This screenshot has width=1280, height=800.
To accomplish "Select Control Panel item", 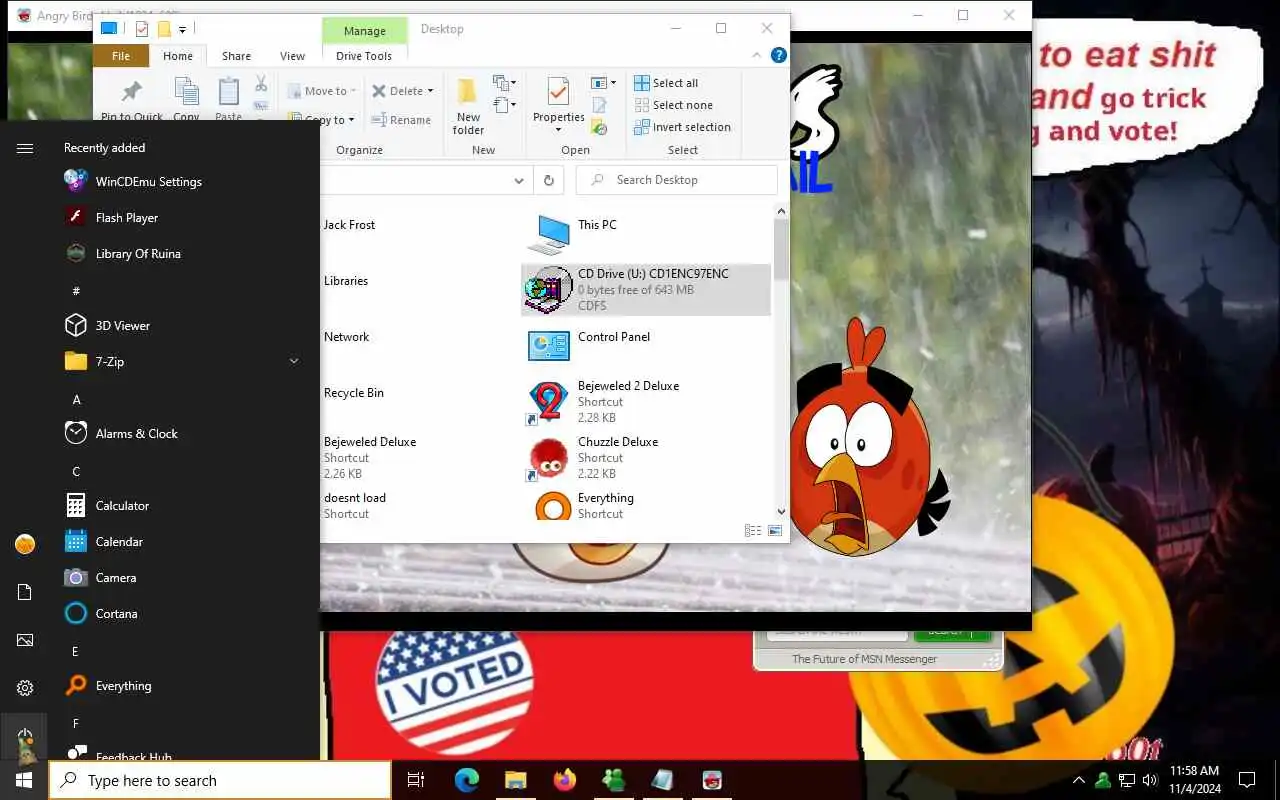I will 647,345.
